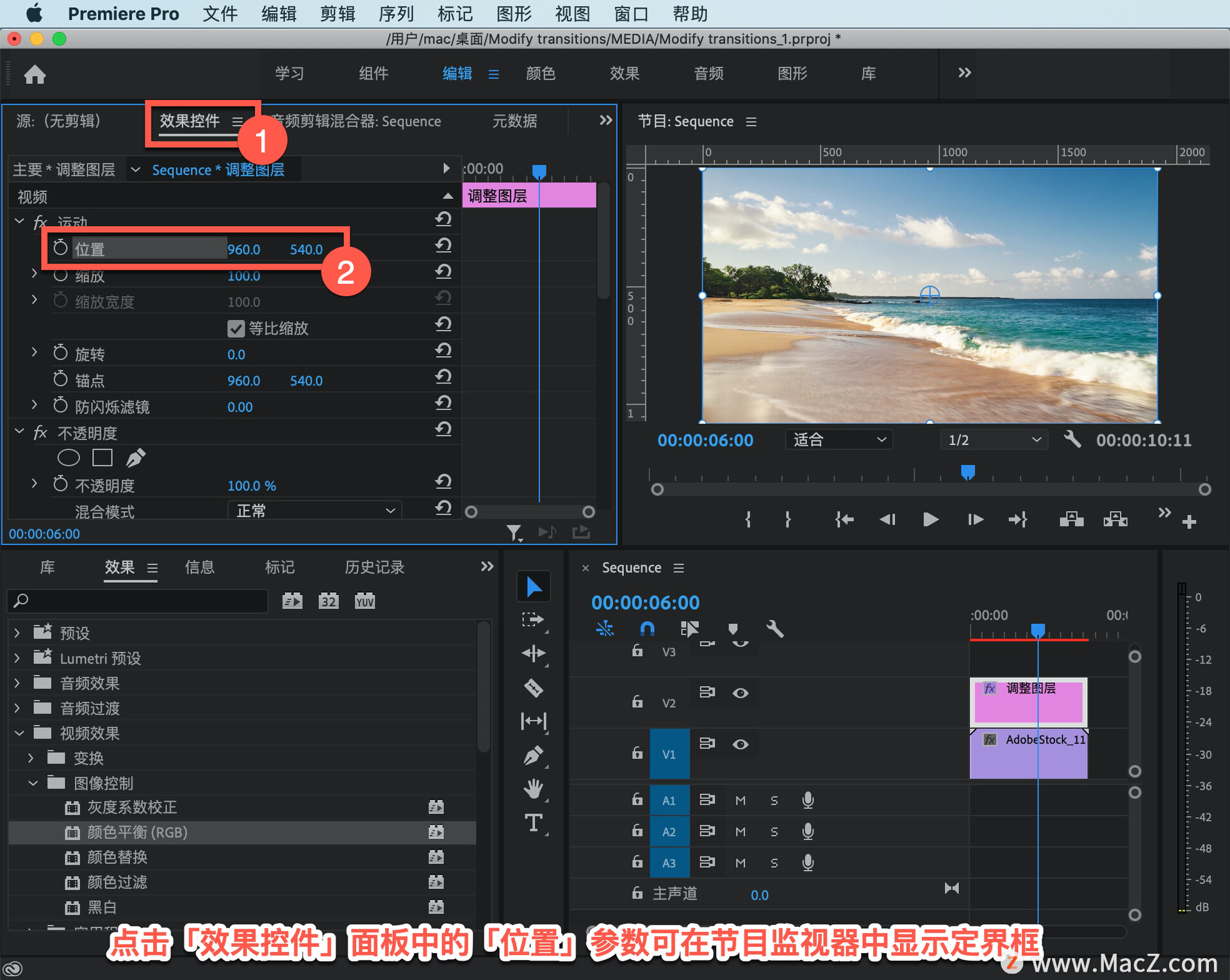Click the effects search field
This screenshot has width=1230, height=980.
pos(138,601)
